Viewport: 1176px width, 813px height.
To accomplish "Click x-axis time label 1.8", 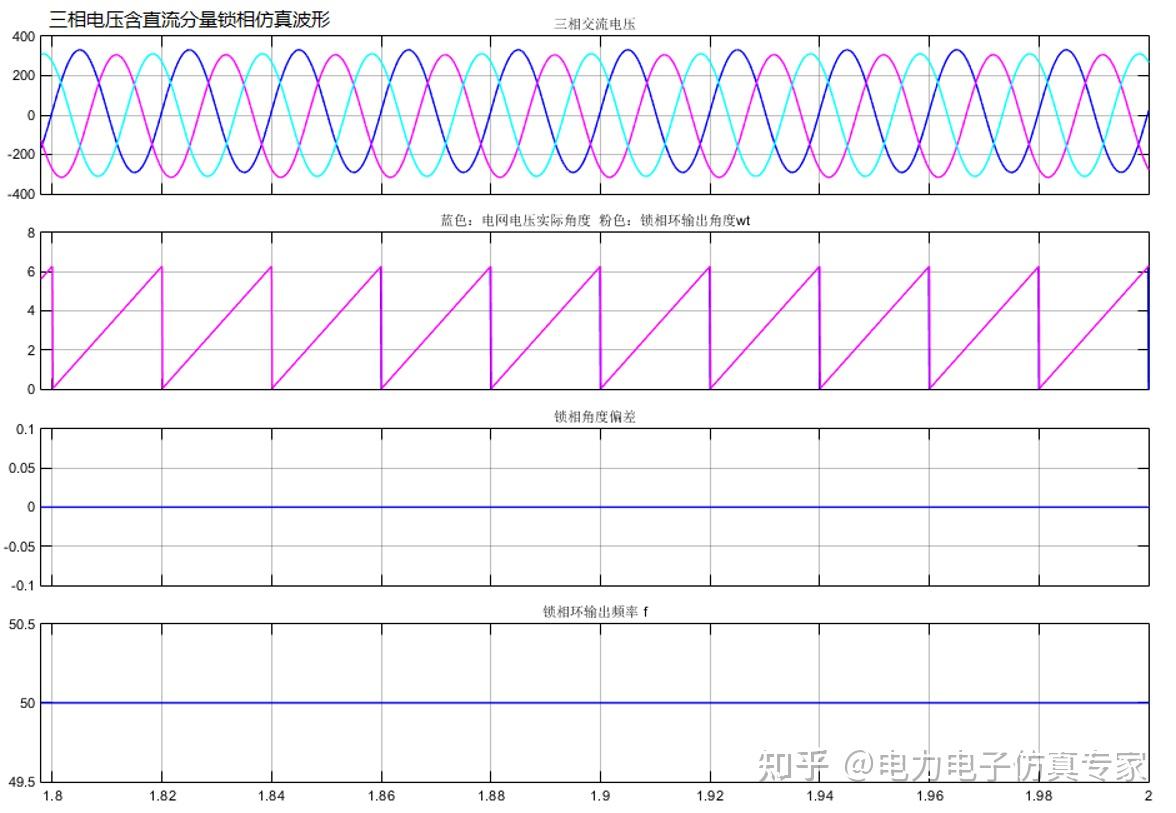I will [52, 796].
